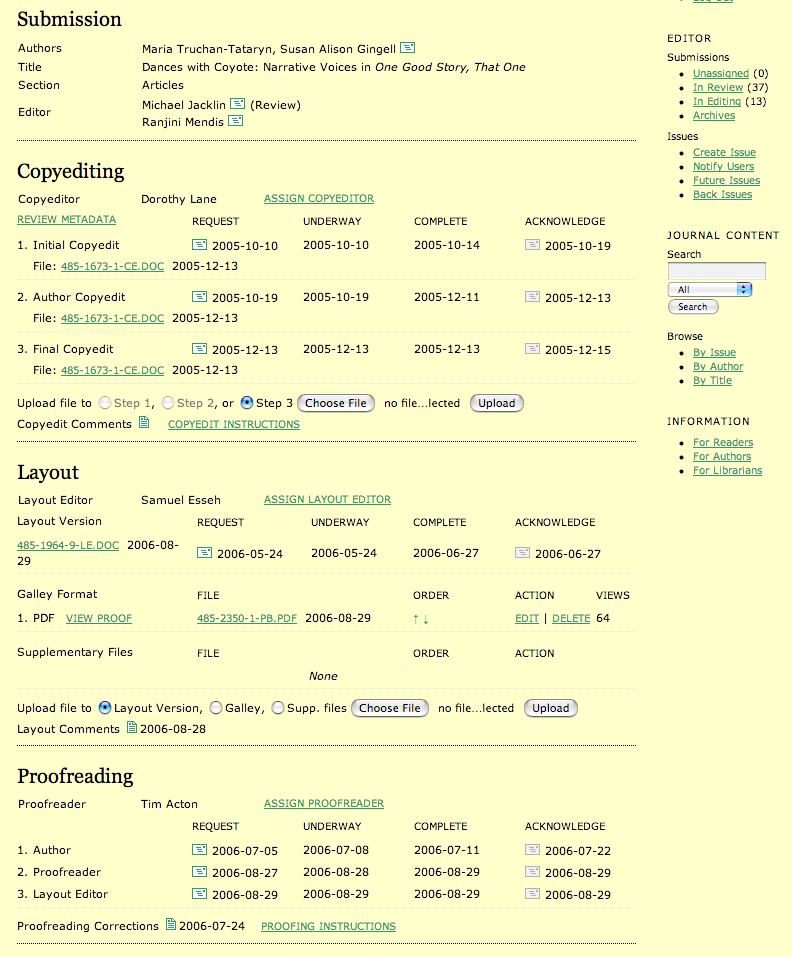Select Step 1 upload radio button
Image resolution: width=792 pixels, height=957 pixels.
click(105, 403)
